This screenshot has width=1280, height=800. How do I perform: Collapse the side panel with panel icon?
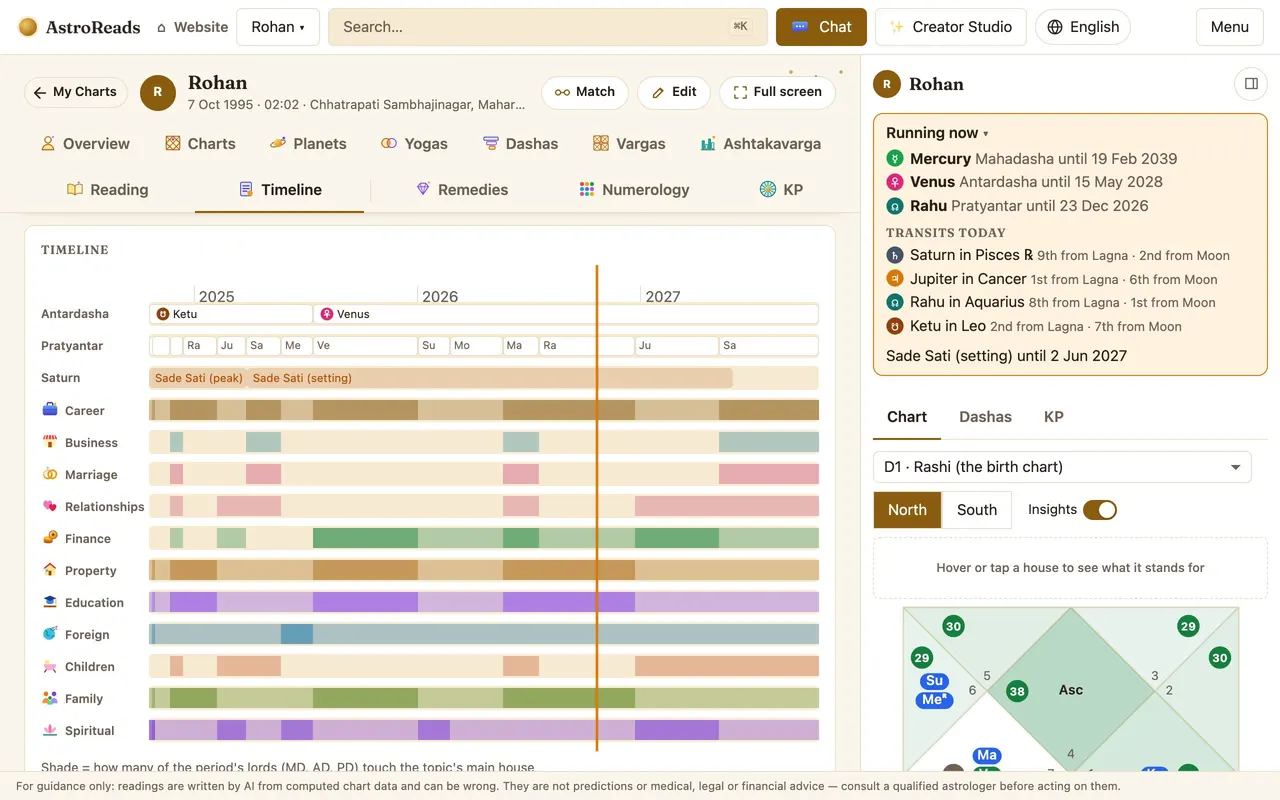pyautogui.click(x=1251, y=84)
